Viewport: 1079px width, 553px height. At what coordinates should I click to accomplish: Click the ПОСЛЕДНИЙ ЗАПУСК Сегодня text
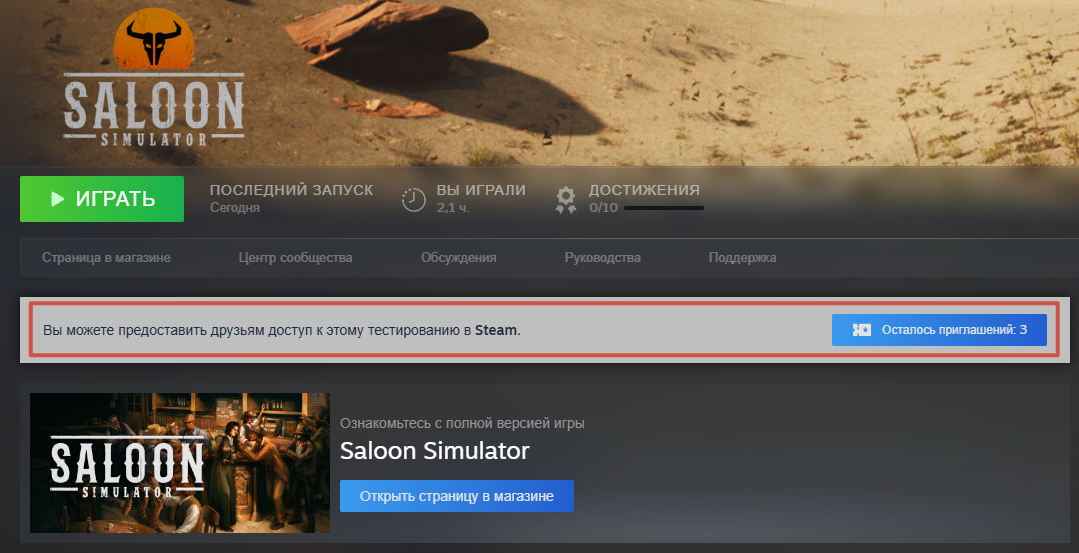coord(291,198)
